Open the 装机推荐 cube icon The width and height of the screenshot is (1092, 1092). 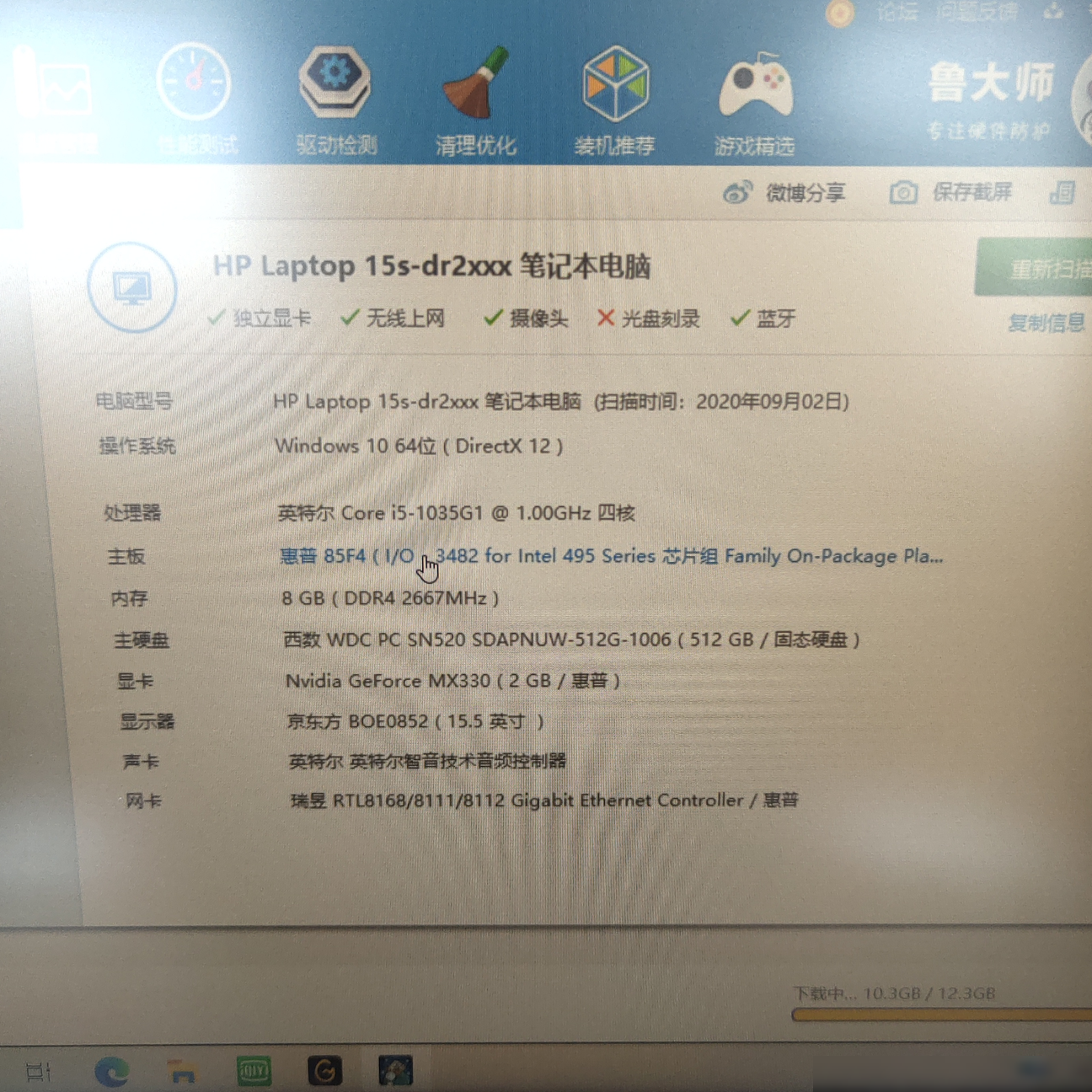[616, 83]
